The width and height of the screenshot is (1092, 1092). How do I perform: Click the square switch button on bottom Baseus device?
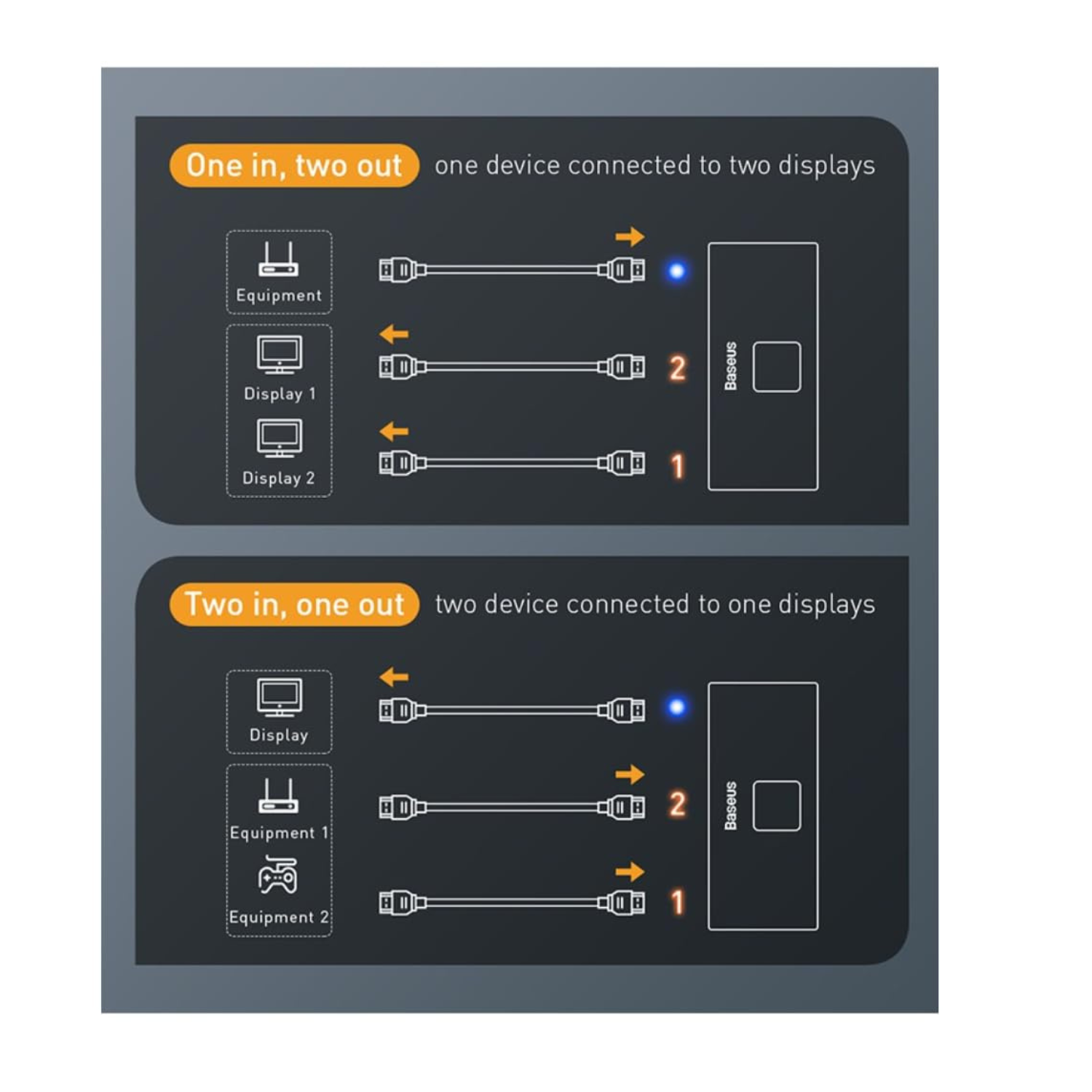(x=777, y=806)
